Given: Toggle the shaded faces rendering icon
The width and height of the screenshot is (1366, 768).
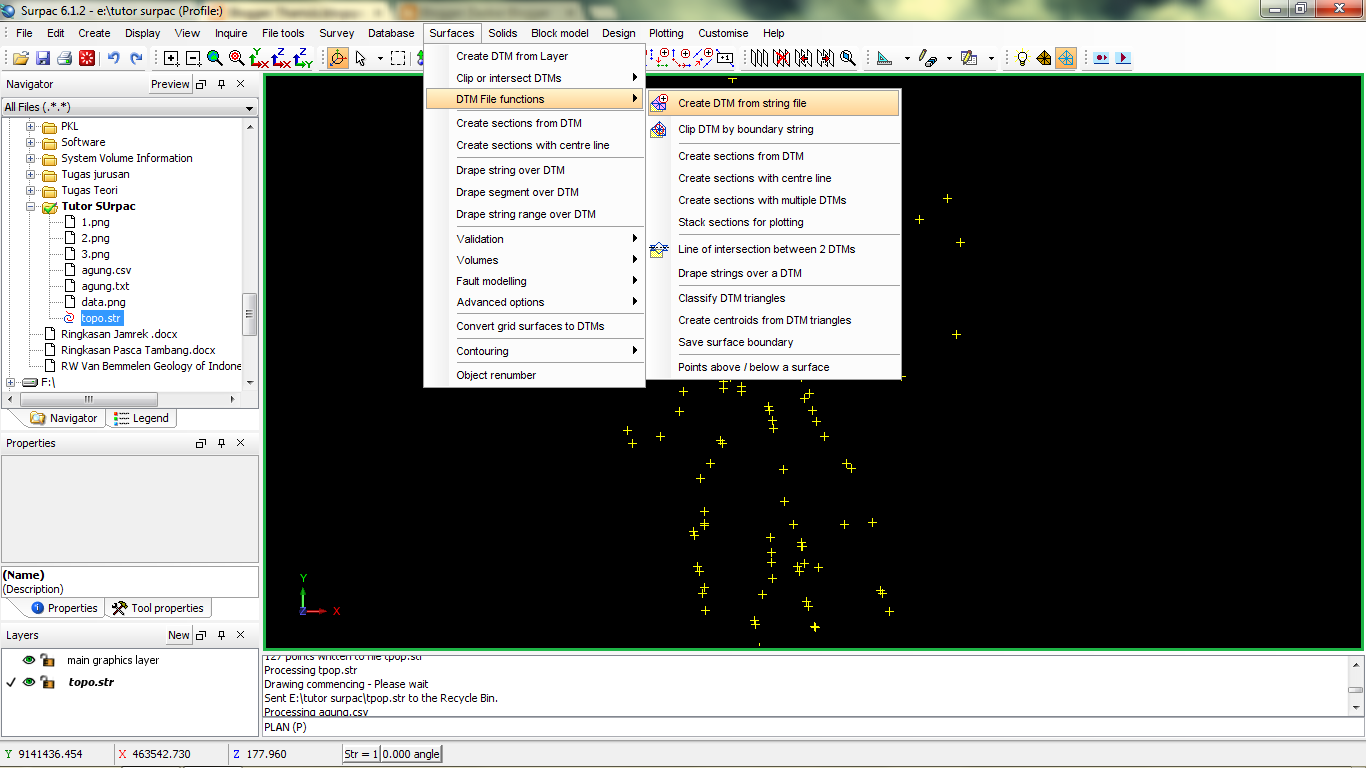Looking at the screenshot, I should (1044, 58).
